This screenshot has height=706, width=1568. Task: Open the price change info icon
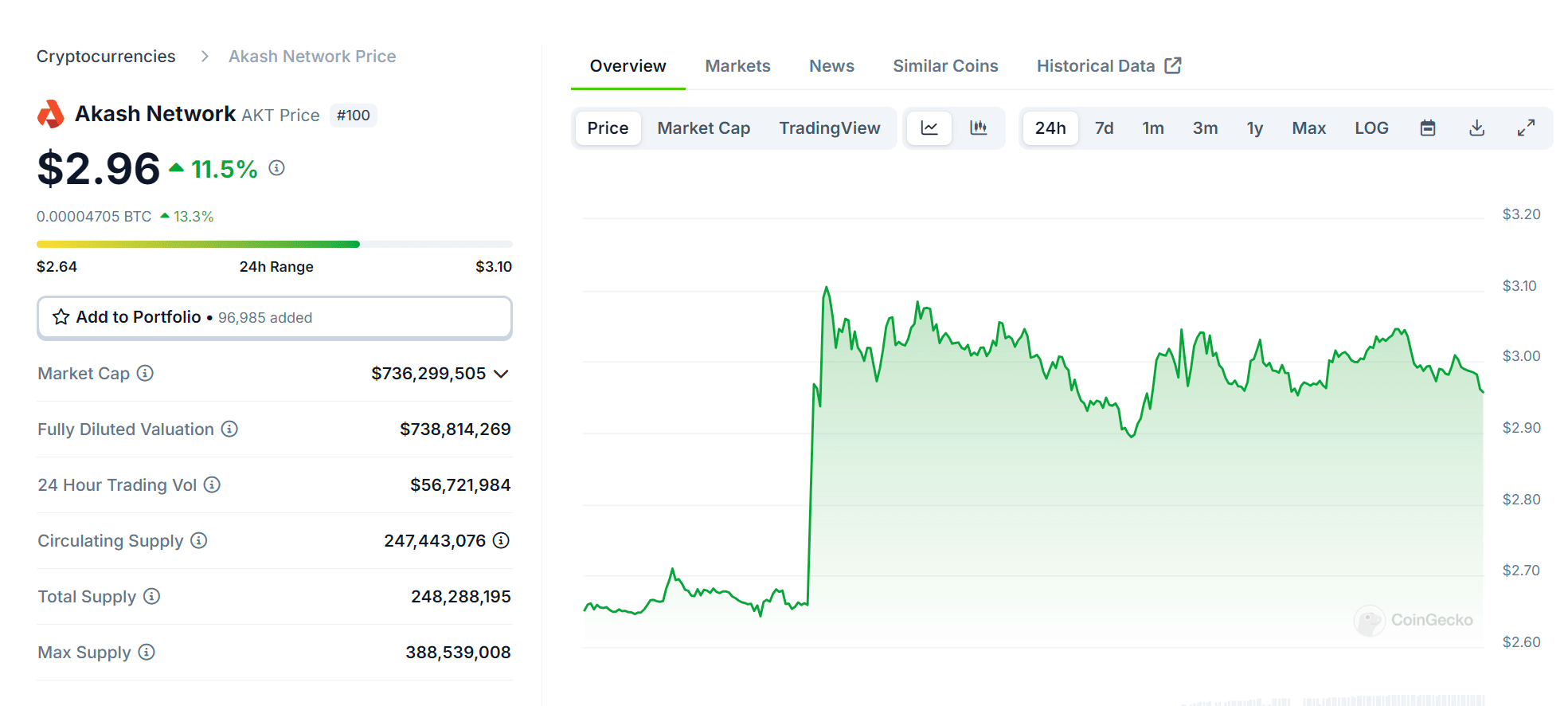[x=276, y=168]
